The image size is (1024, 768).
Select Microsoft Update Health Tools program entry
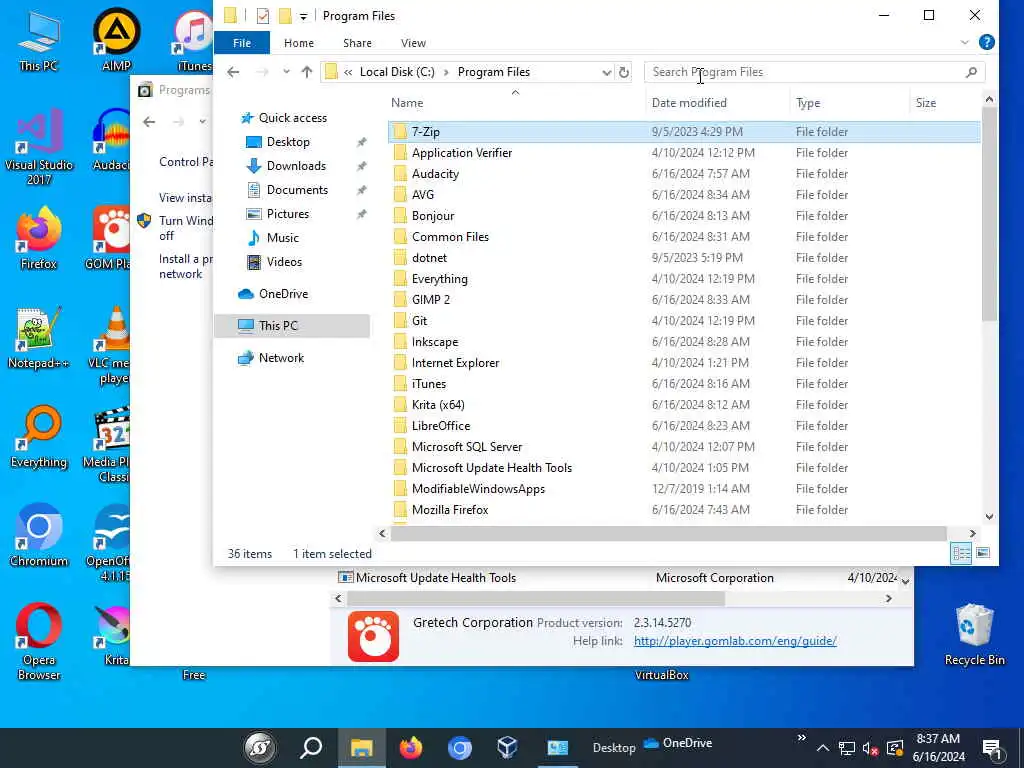click(436, 578)
